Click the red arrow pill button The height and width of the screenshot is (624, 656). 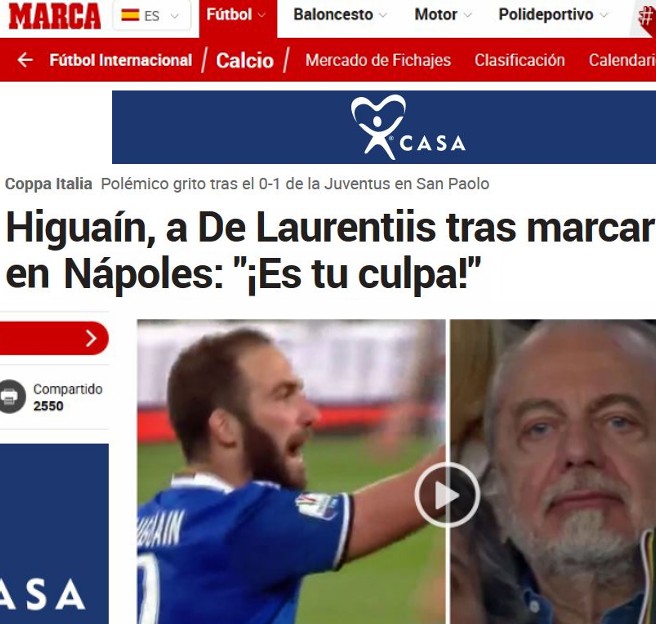pyautogui.click(x=54, y=338)
